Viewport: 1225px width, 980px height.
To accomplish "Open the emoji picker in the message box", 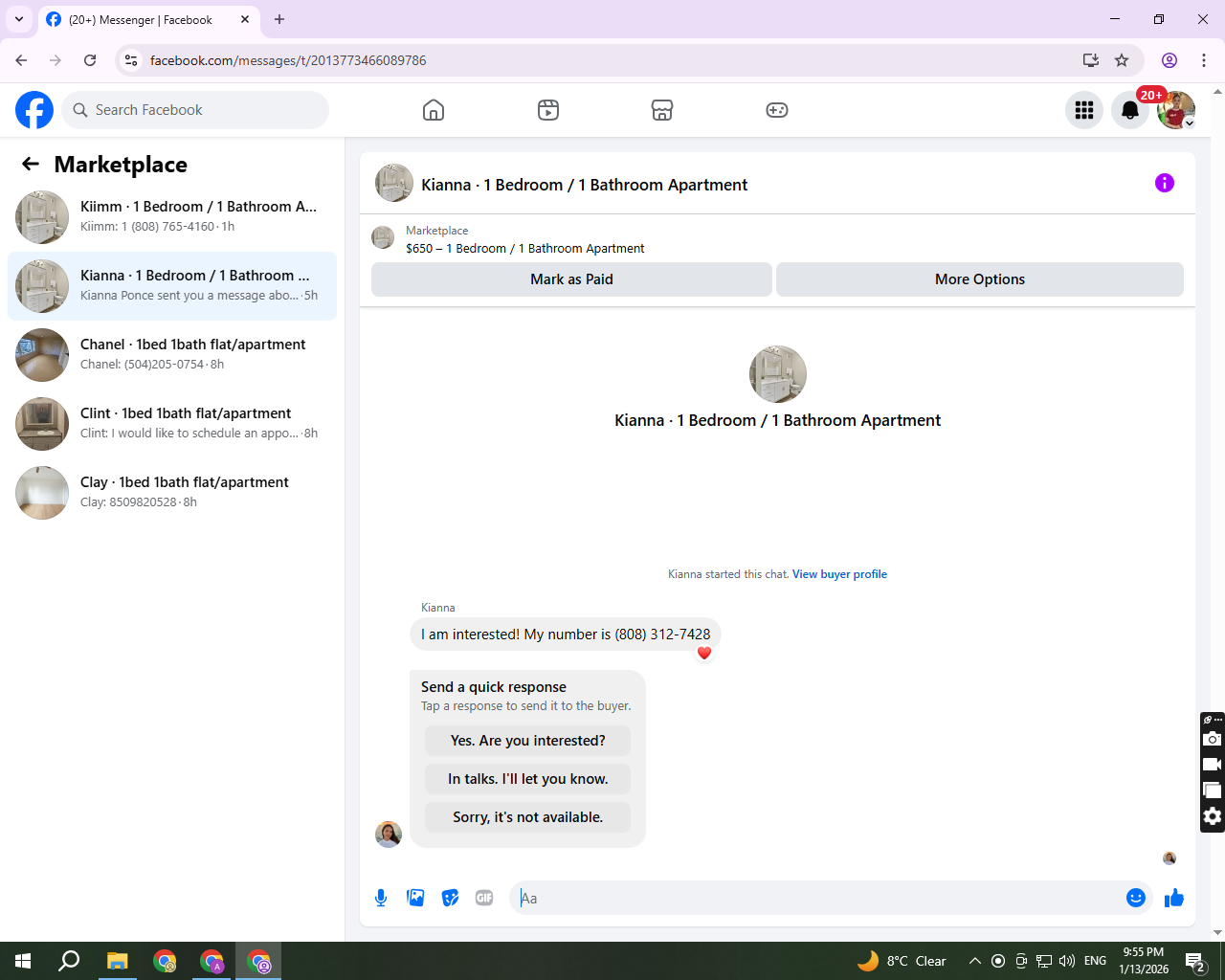I will [x=1136, y=898].
